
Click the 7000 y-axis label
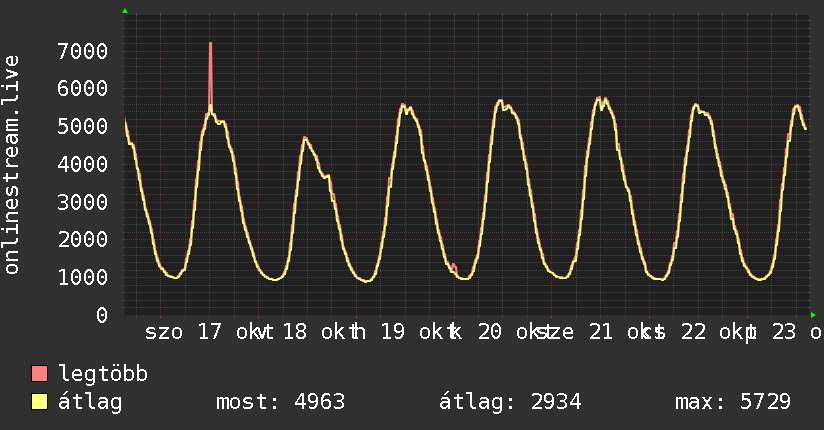(x=83, y=52)
